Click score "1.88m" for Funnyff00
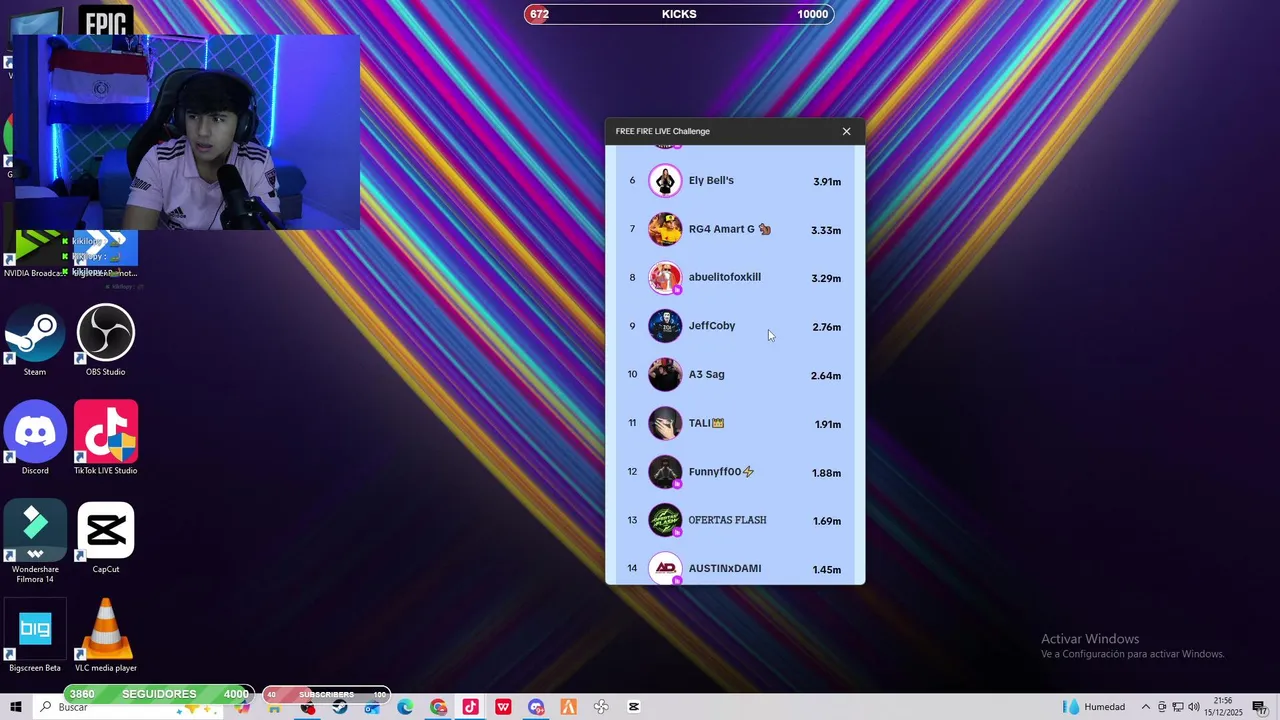Viewport: 1280px width, 720px height. pos(827,473)
